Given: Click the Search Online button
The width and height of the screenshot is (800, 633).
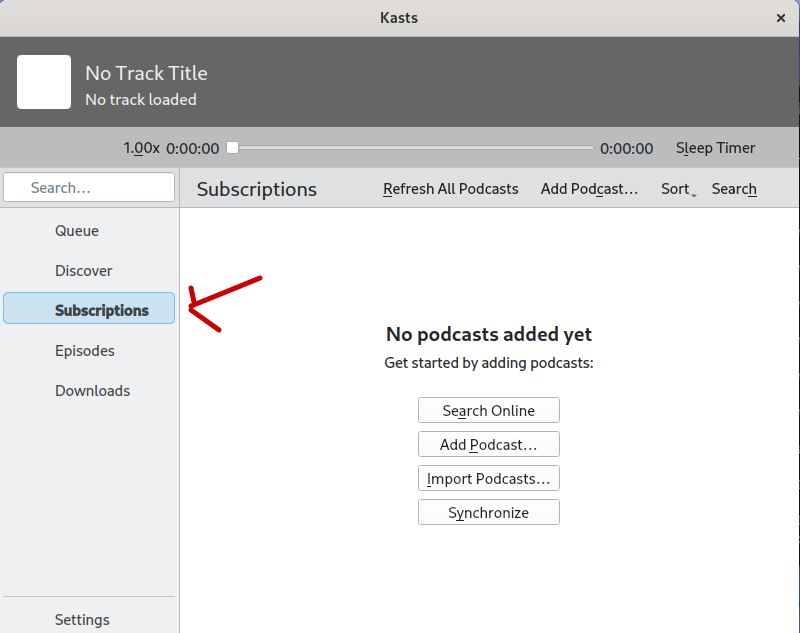Looking at the screenshot, I should pos(489,410).
